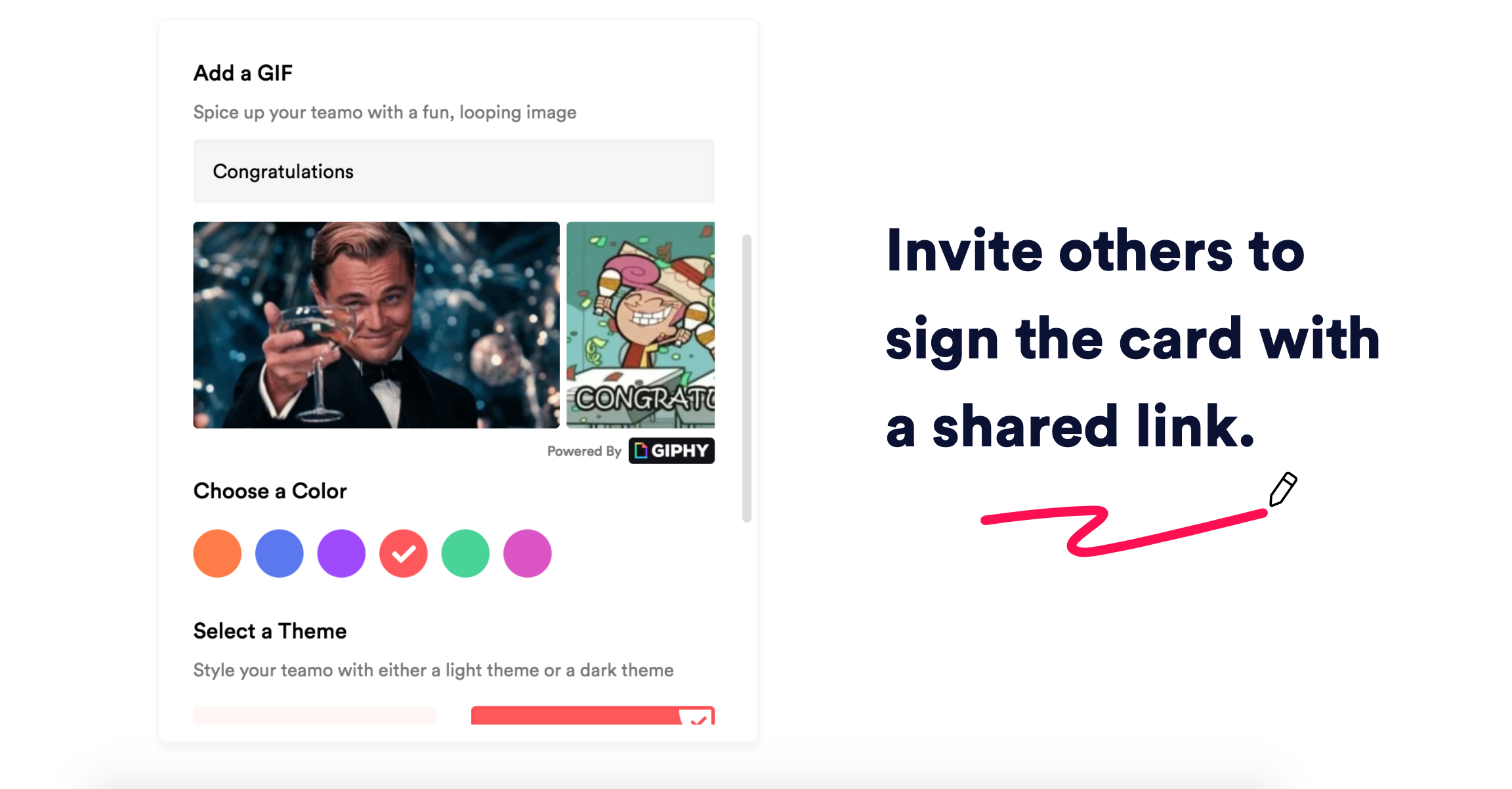The height and width of the screenshot is (789, 1512).
Task: Click the GIPHY logo badge
Action: (x=671, y=450)
